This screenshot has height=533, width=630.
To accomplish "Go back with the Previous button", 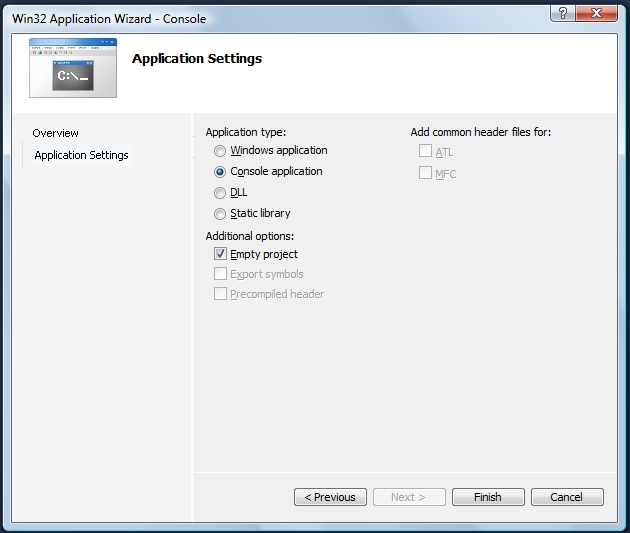I will (x=330, y=497).
